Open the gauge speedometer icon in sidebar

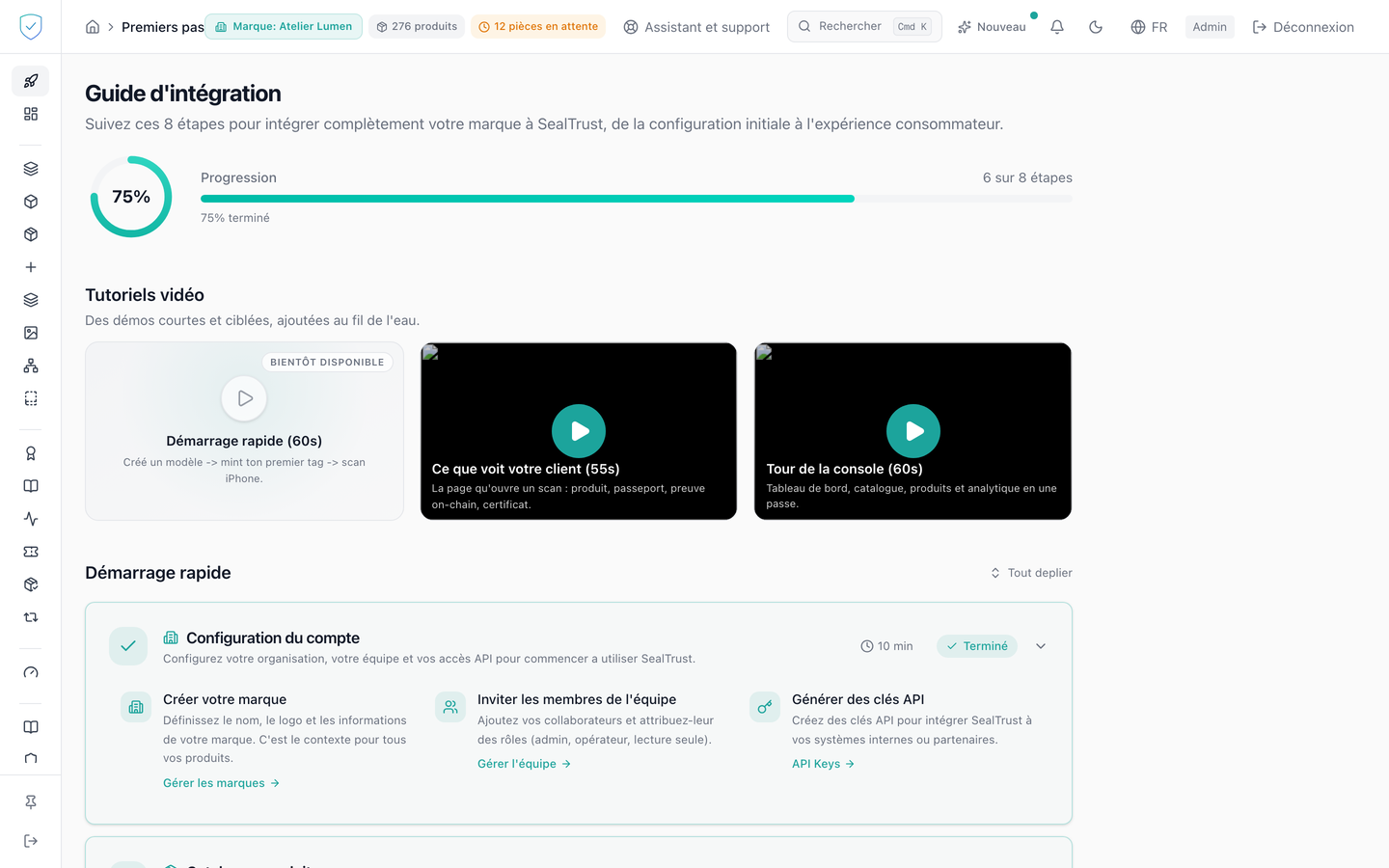31,672
